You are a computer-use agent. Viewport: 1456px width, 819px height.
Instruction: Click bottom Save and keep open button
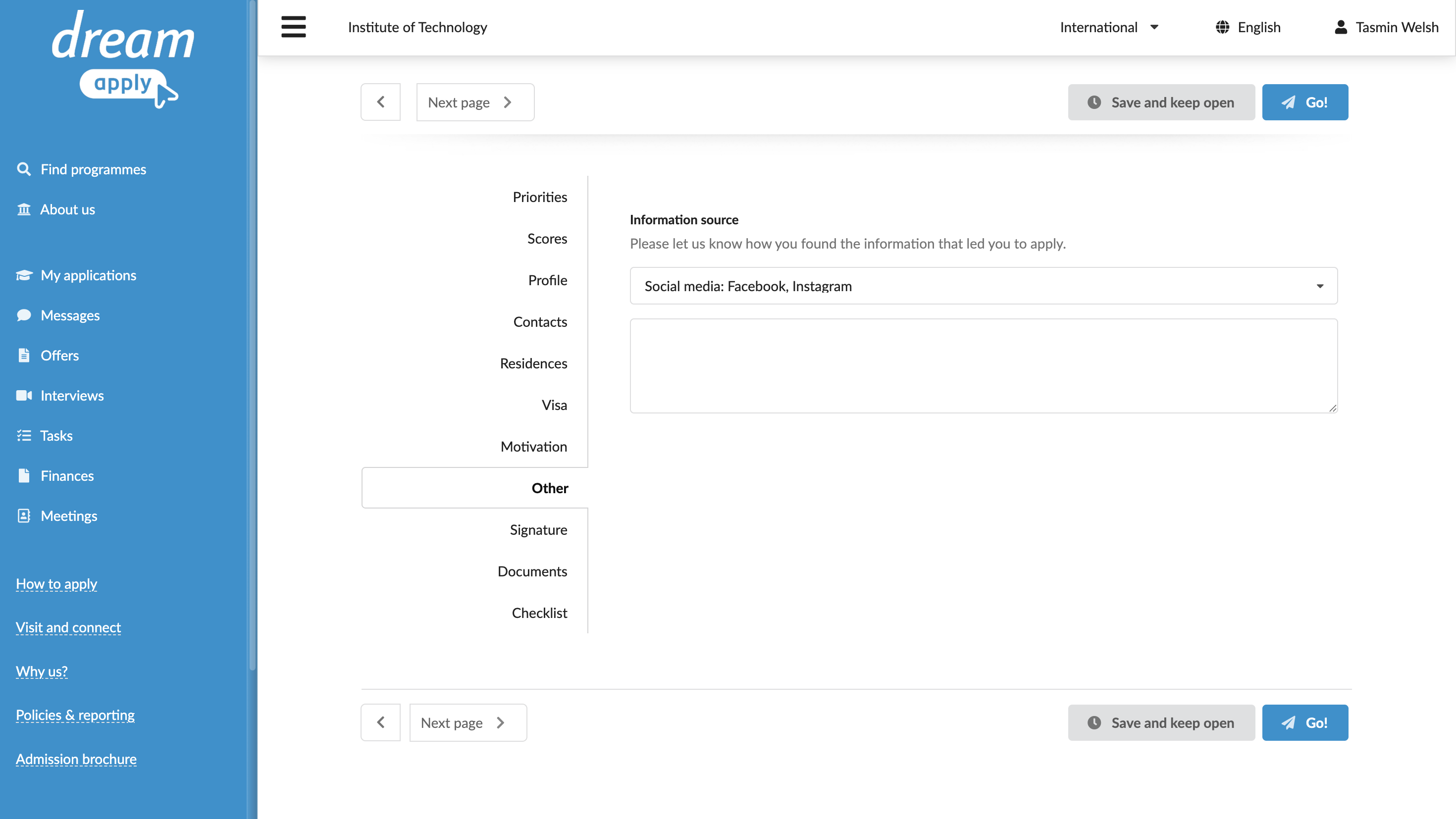(x=1161, y=722)
